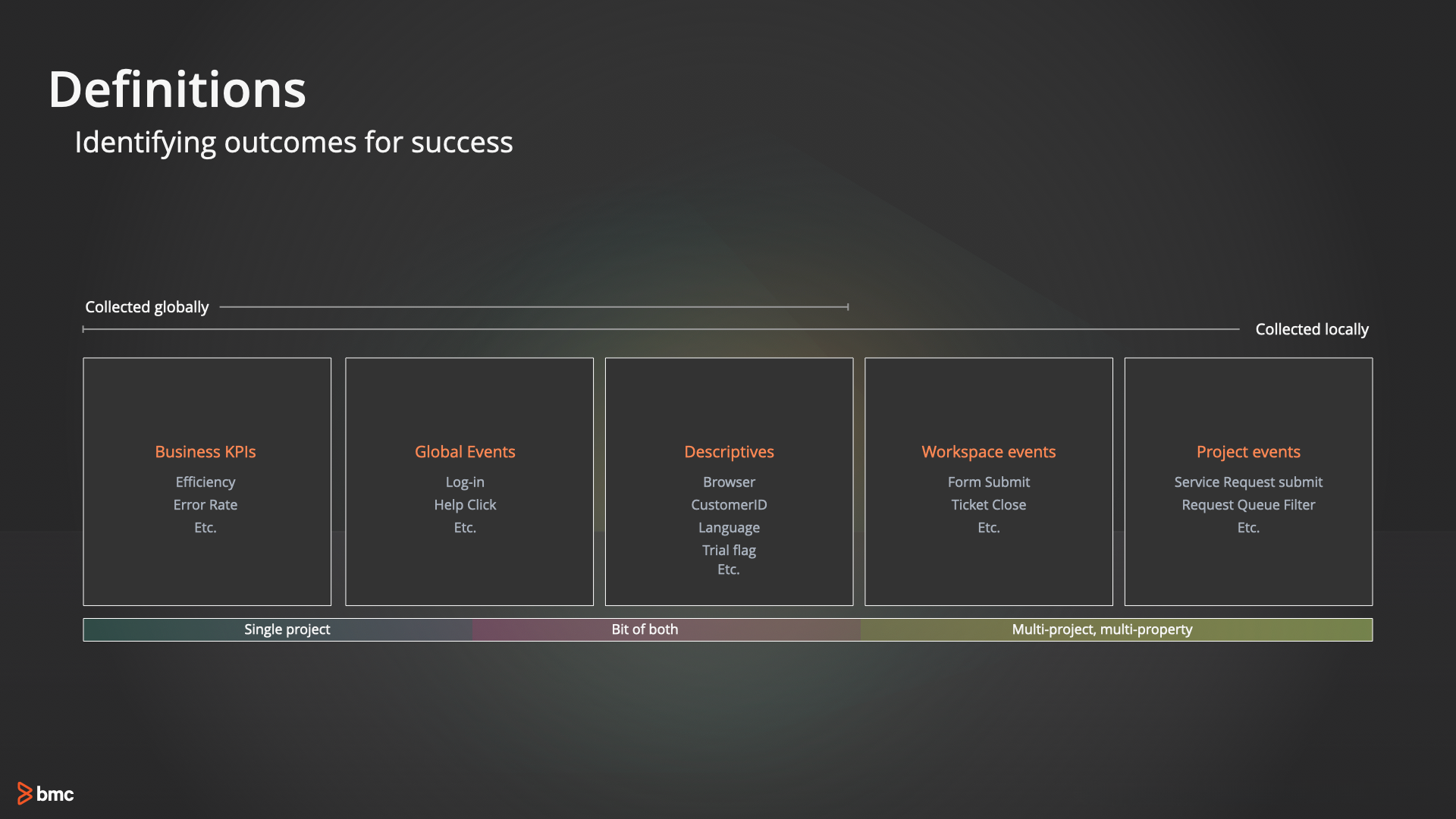Click the Request Queue Filter text
The height and width of the screenshot is (819, 1456).
coord(1248,505)
